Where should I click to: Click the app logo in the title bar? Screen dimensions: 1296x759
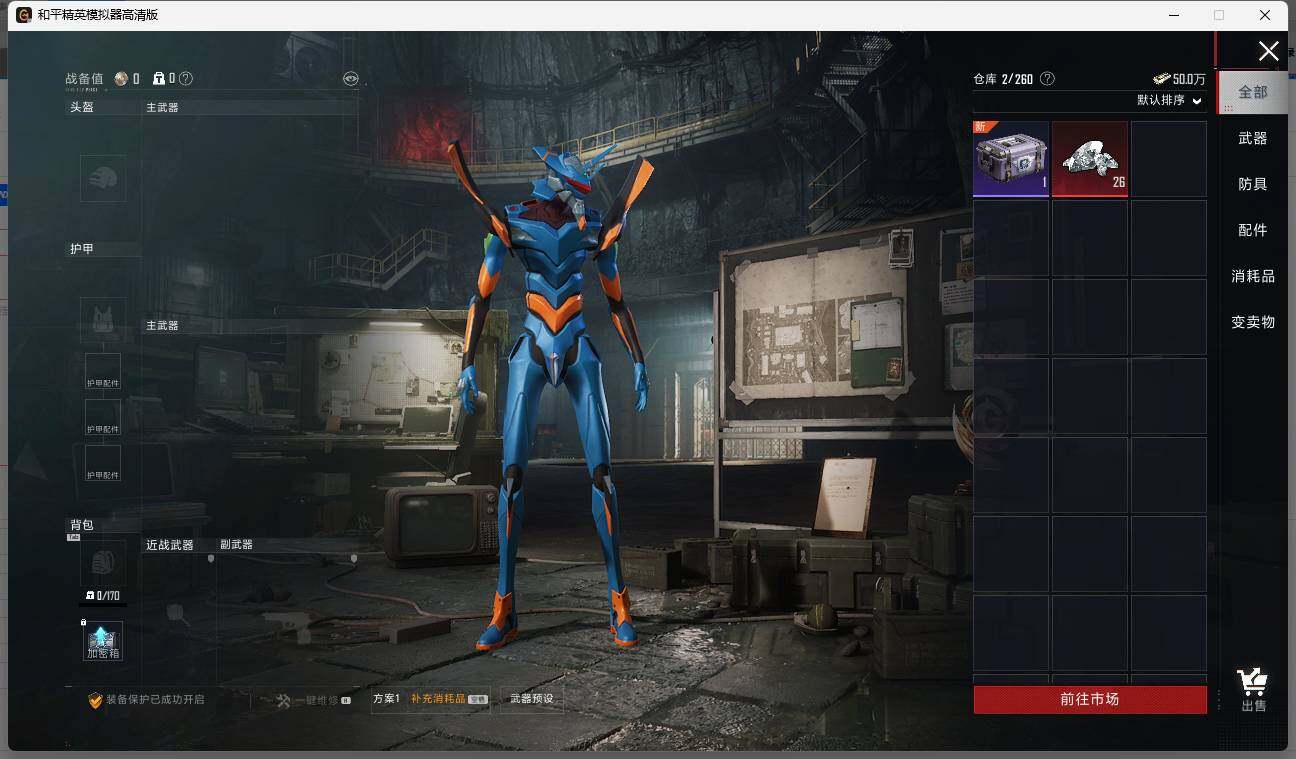tap(24, 15)
